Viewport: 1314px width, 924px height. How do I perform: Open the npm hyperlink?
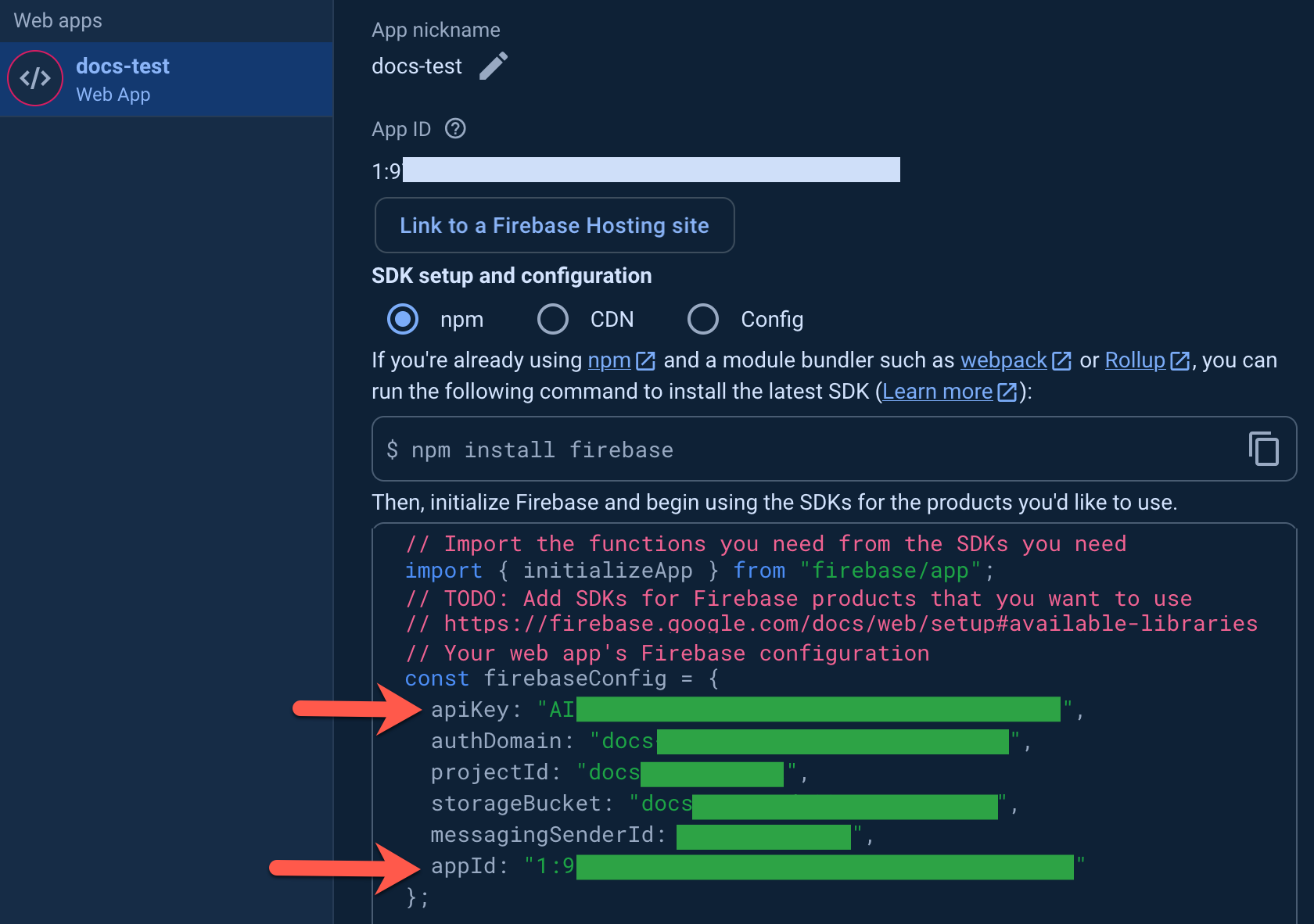(609, 360)
